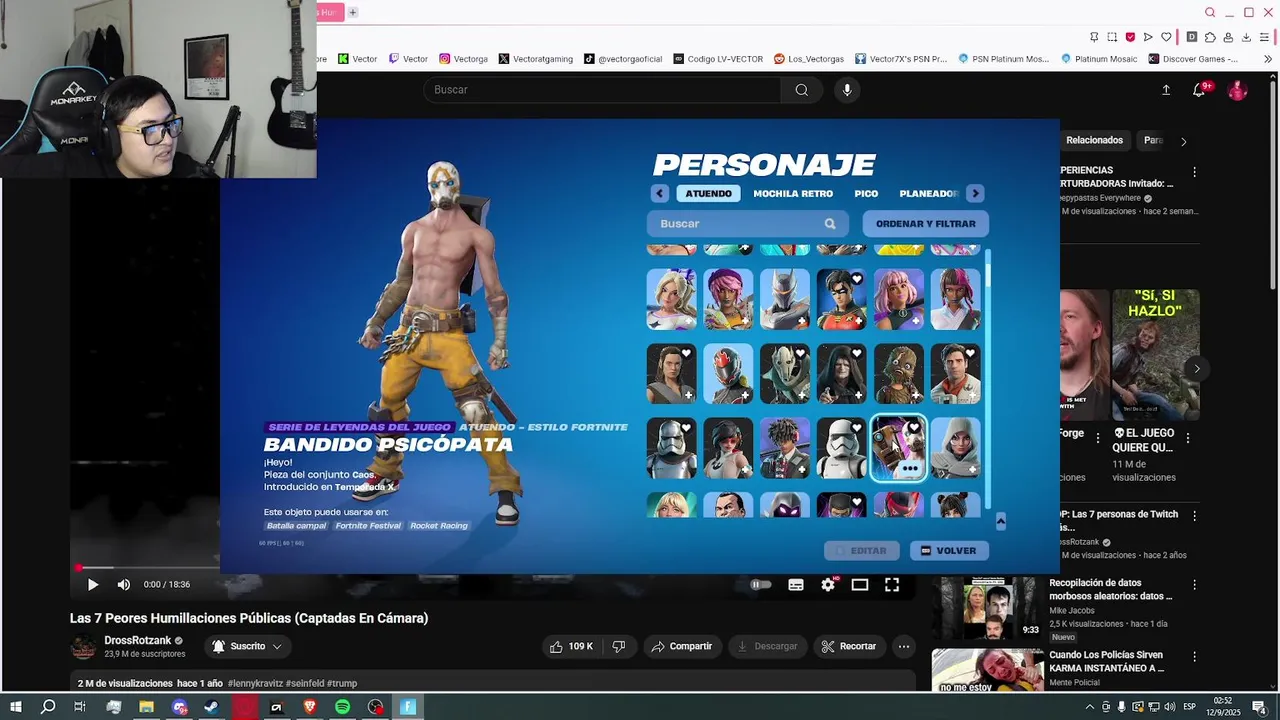
Task: Open the 'Recopilación de datos' video thumbnail
Action: (x=988, y=608)
